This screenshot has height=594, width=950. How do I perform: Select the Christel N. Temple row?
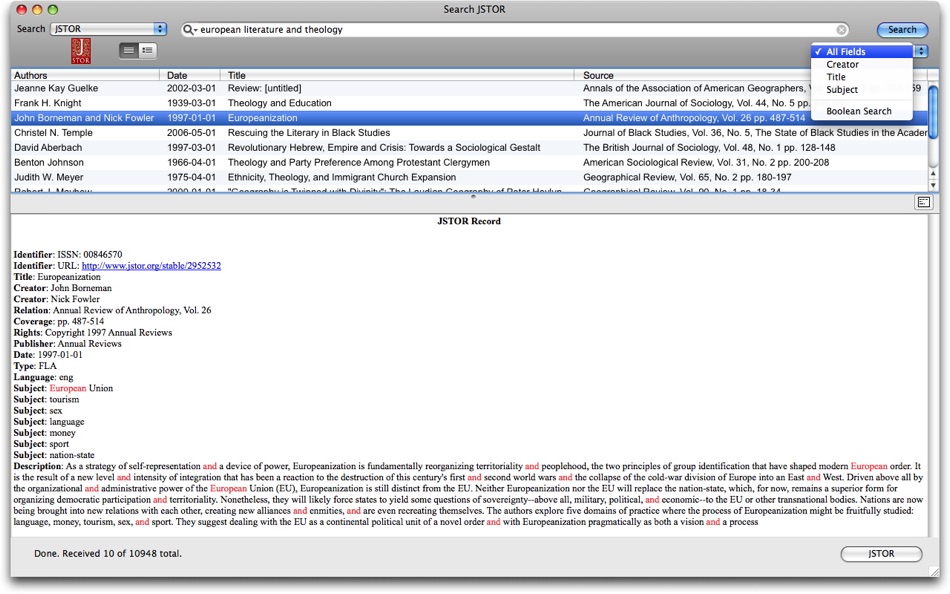point(470,133)
